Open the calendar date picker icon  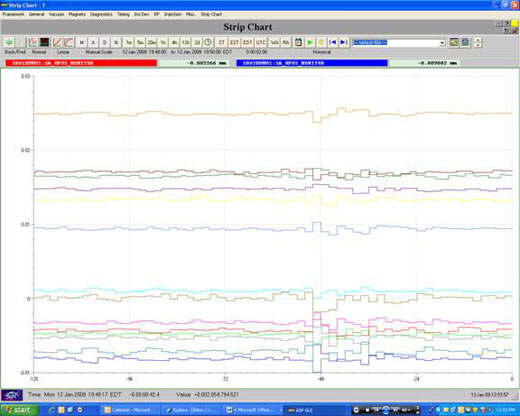click(298, 42)
